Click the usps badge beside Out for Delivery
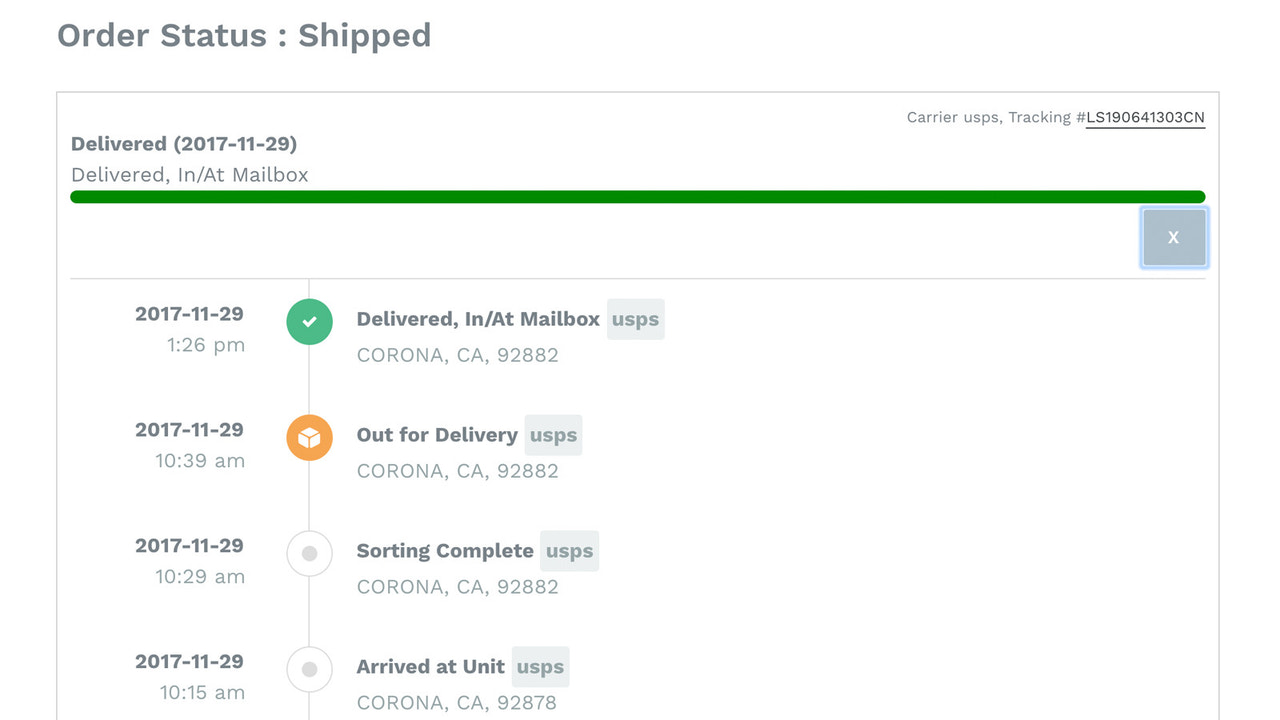 (553, 435)
